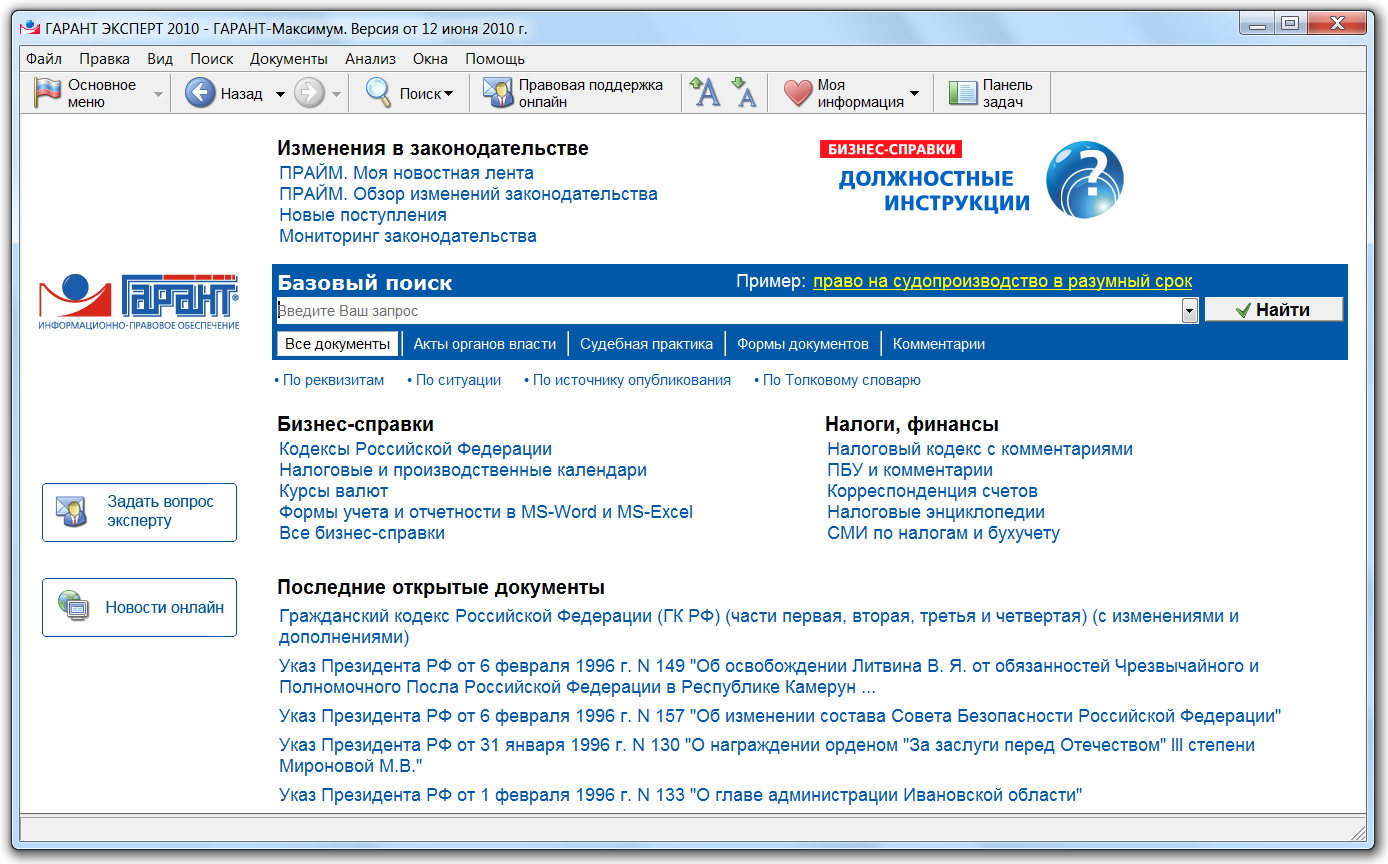Open Налоговый кодекс с комментариями
Image resolution: width=1388 pixels, height=864 pixels.
tap(980, 449)
